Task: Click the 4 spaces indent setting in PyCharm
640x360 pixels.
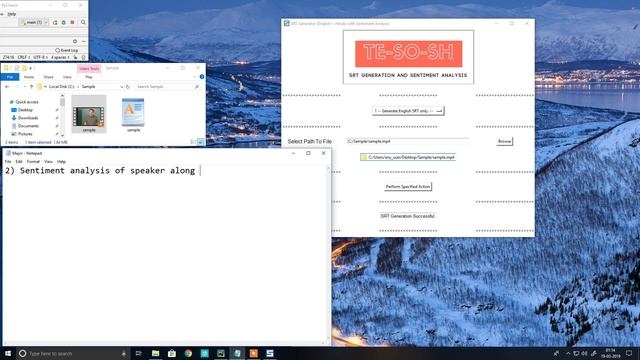Action: 60,58
